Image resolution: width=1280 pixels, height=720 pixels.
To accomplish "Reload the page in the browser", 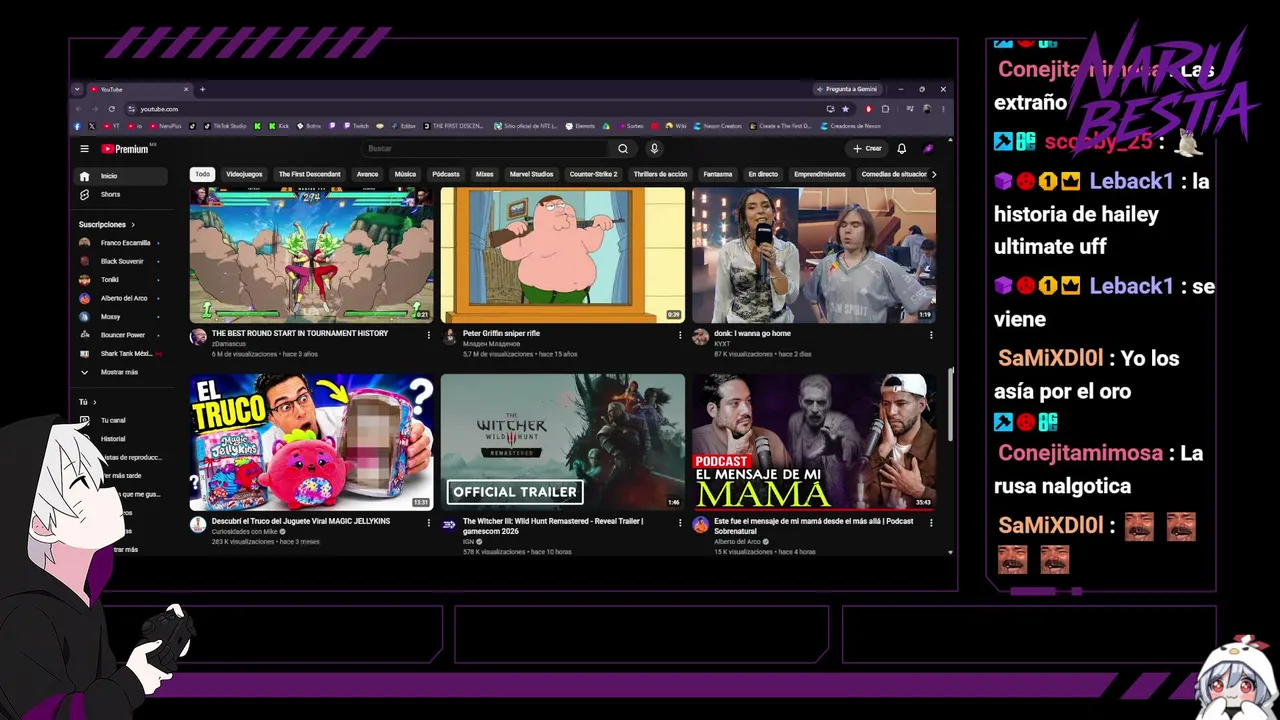I will [111, 109].
